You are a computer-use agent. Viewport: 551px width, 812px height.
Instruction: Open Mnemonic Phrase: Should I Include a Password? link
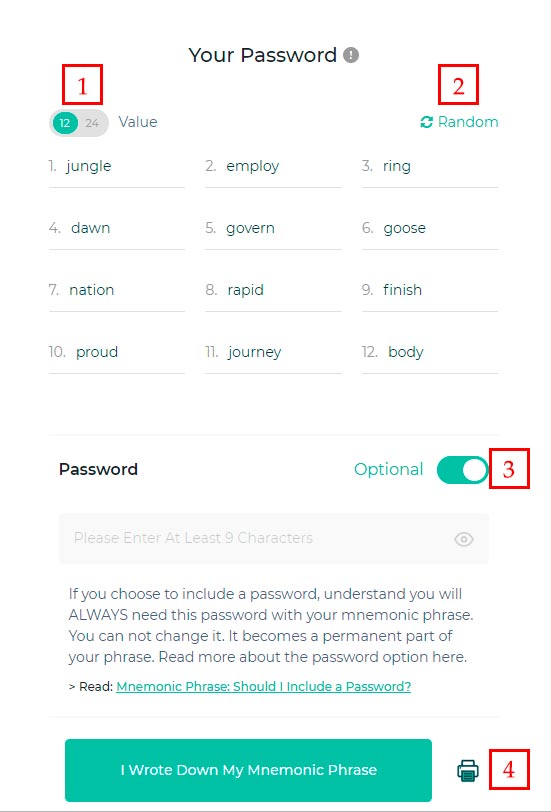[264, 687]
